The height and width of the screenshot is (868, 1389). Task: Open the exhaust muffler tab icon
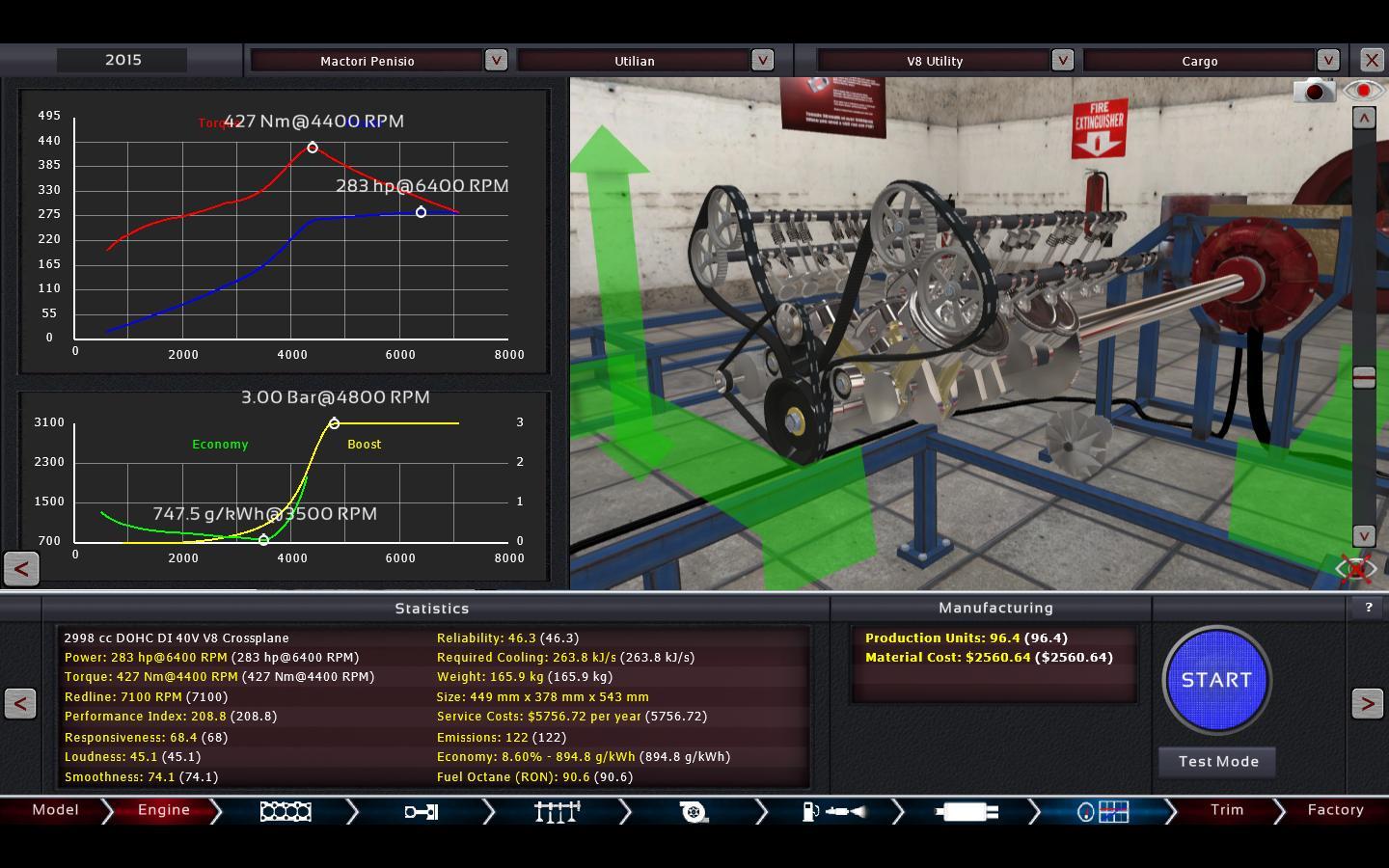tap(966, 811)
